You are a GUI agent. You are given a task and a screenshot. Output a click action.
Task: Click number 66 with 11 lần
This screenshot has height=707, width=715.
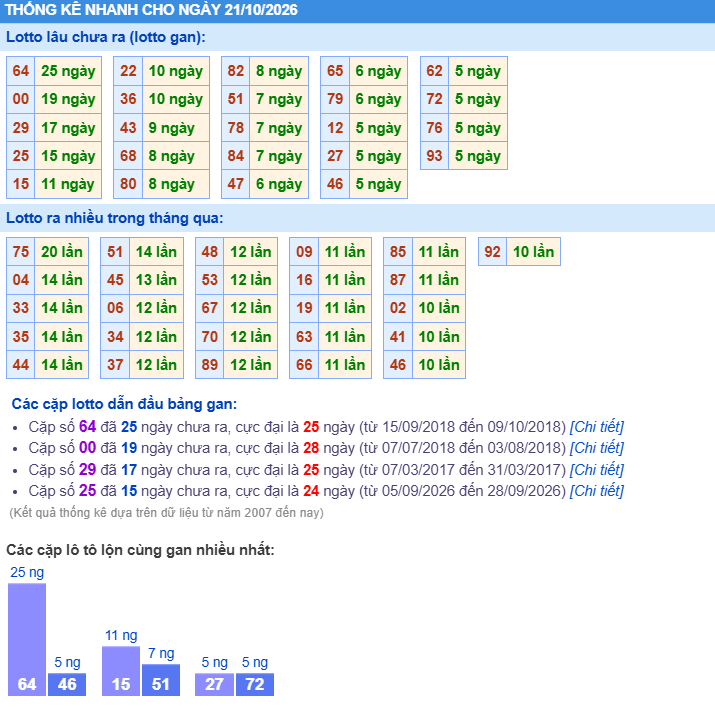(x=304, y=365)
